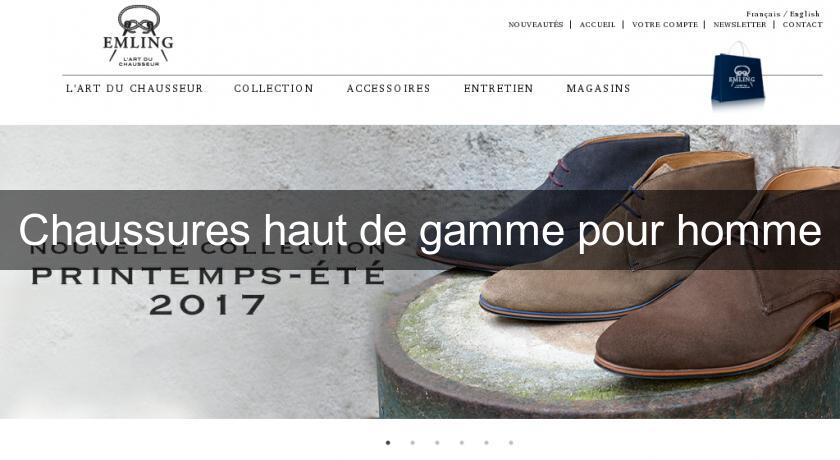Open the Contact link

pyautogui.click(x=802, y=25)
